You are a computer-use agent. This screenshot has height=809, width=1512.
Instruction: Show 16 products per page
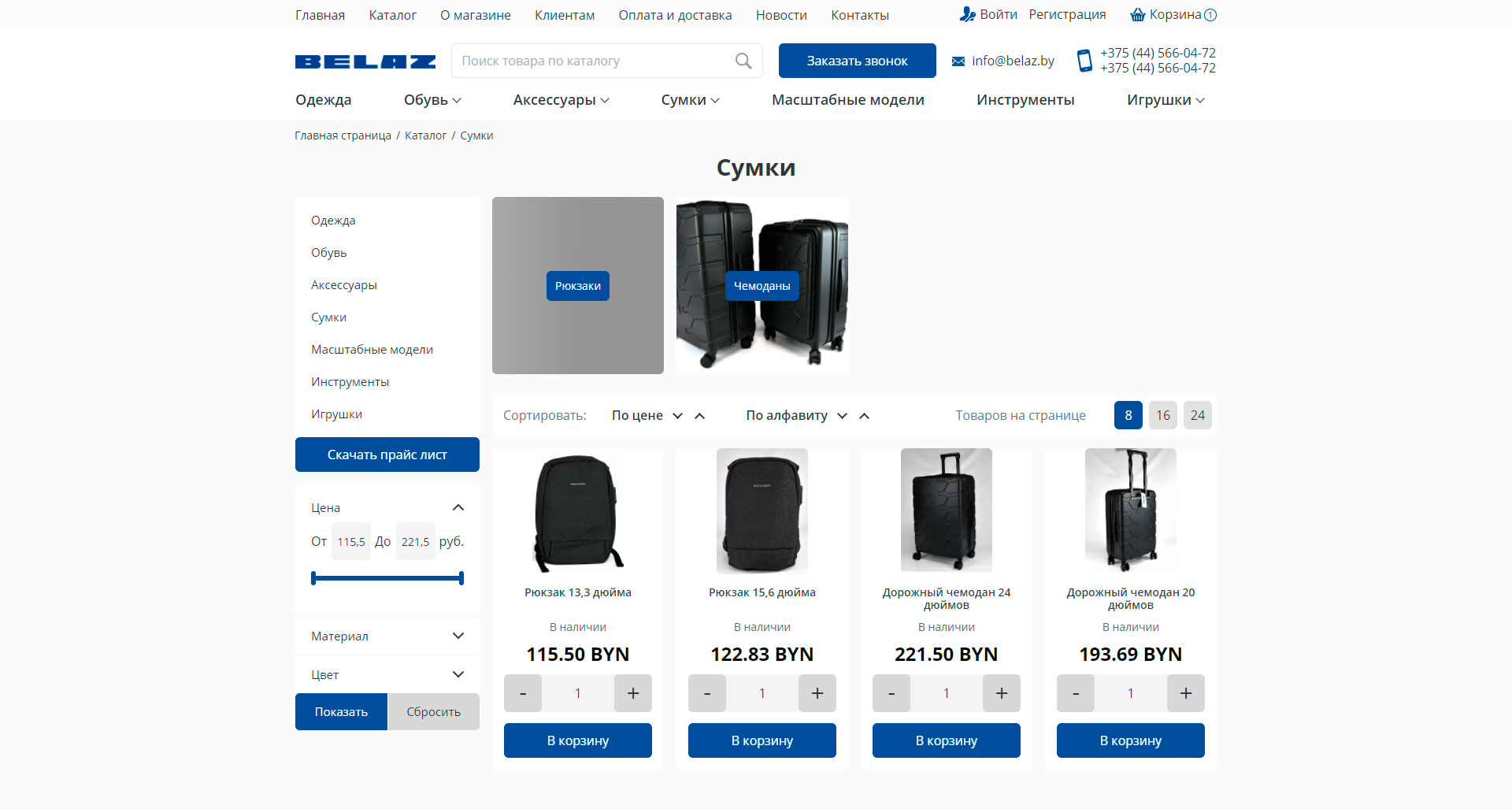(x=1162, y=415)
